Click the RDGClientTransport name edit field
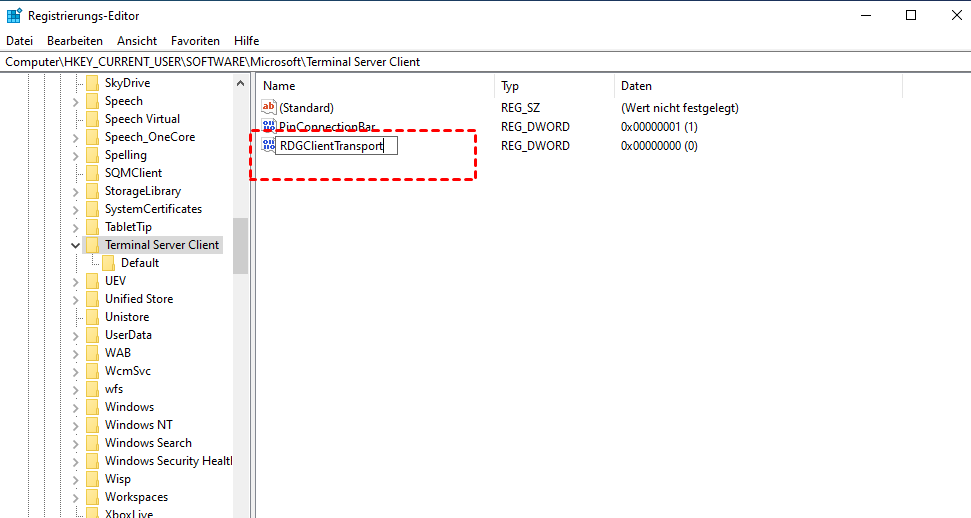 336,146
